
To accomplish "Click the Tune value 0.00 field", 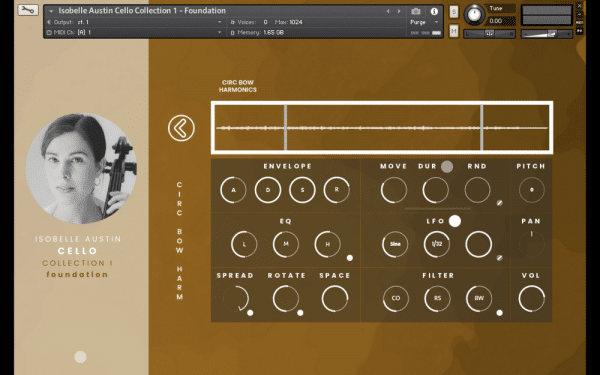I will coord(500,21).
